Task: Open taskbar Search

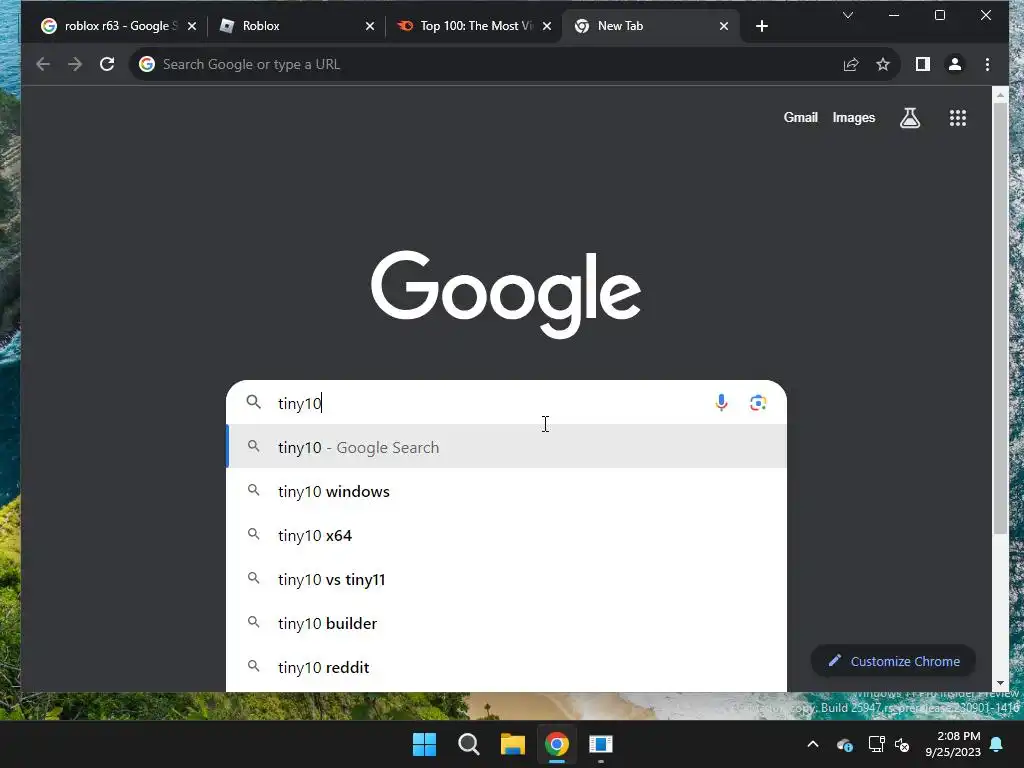Action: (468, 744)
